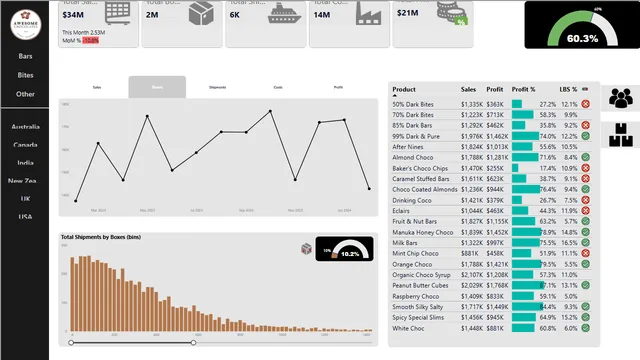The width and height of the screenshot is (640, 360).
Task: Select the Organic Choco Syrup row
Action: point(491,275)
